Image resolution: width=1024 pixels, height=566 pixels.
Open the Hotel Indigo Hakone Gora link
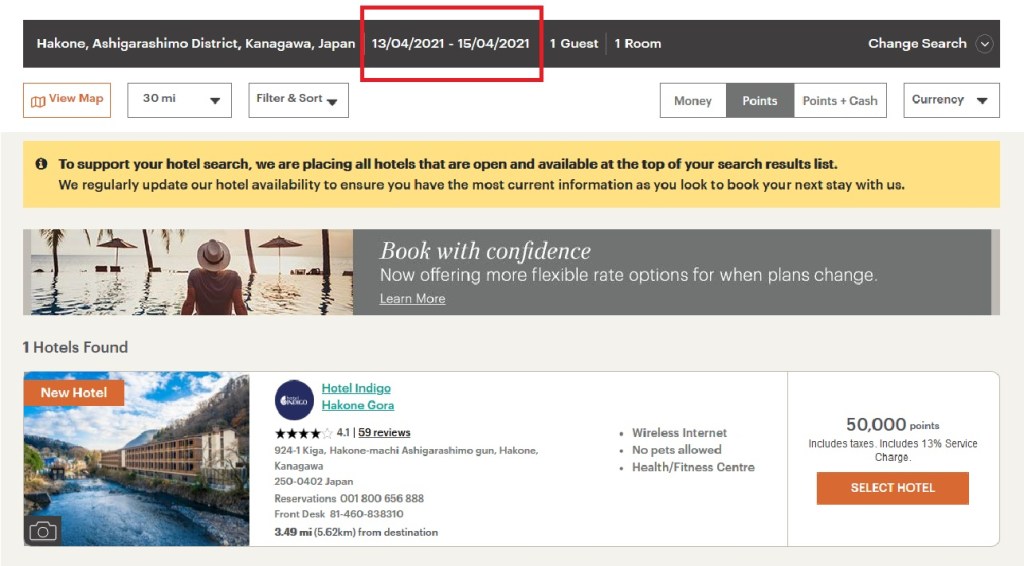(x=357, y=396)
